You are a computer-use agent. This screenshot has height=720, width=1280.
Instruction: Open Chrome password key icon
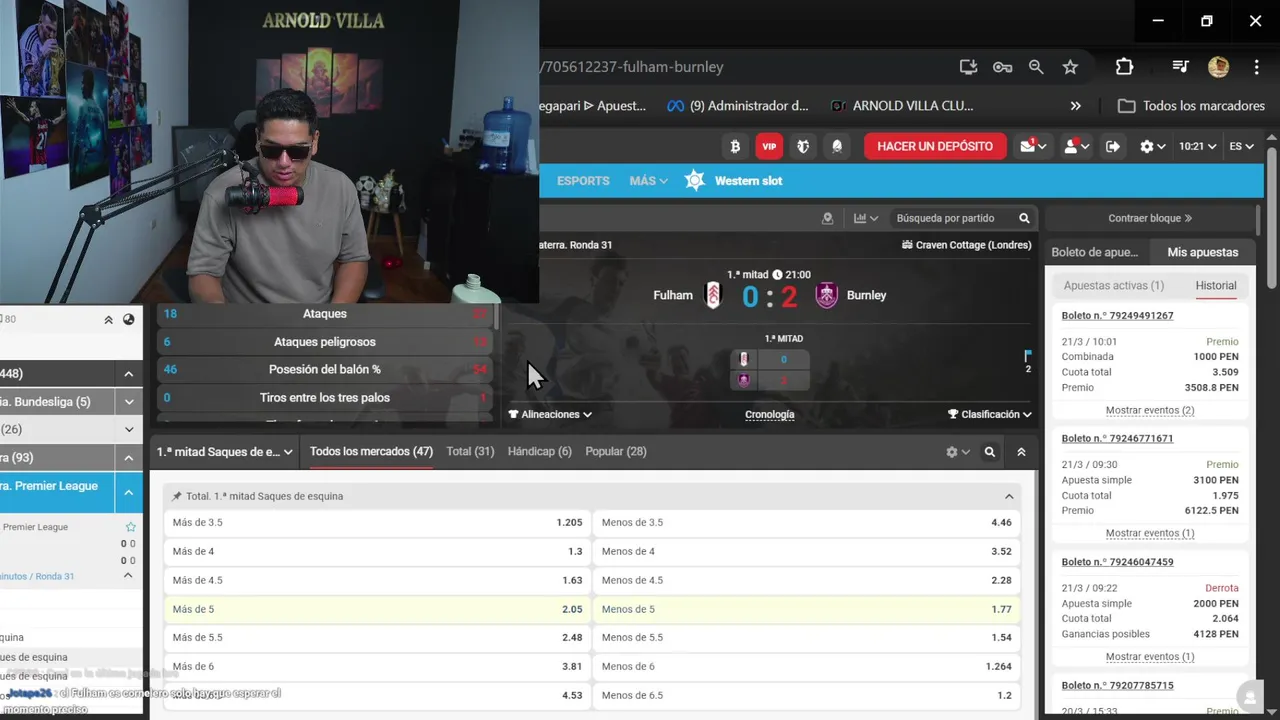(1002, 67)
